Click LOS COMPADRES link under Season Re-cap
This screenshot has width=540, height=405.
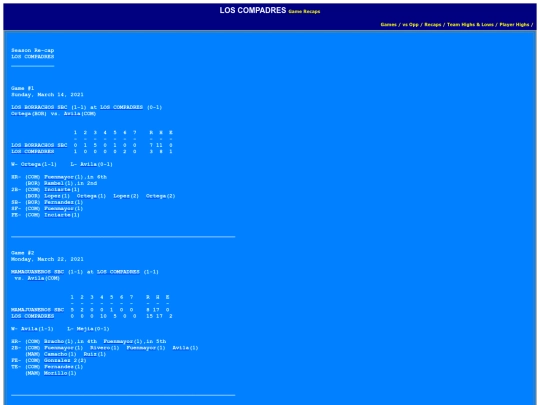pos(32,56)
